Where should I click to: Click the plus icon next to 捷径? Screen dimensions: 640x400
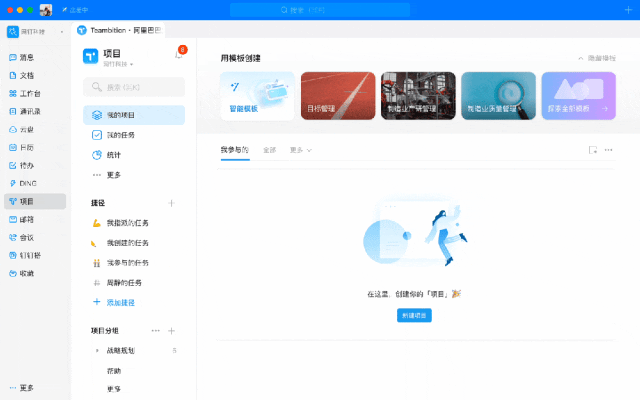click(x=171, y=203)
